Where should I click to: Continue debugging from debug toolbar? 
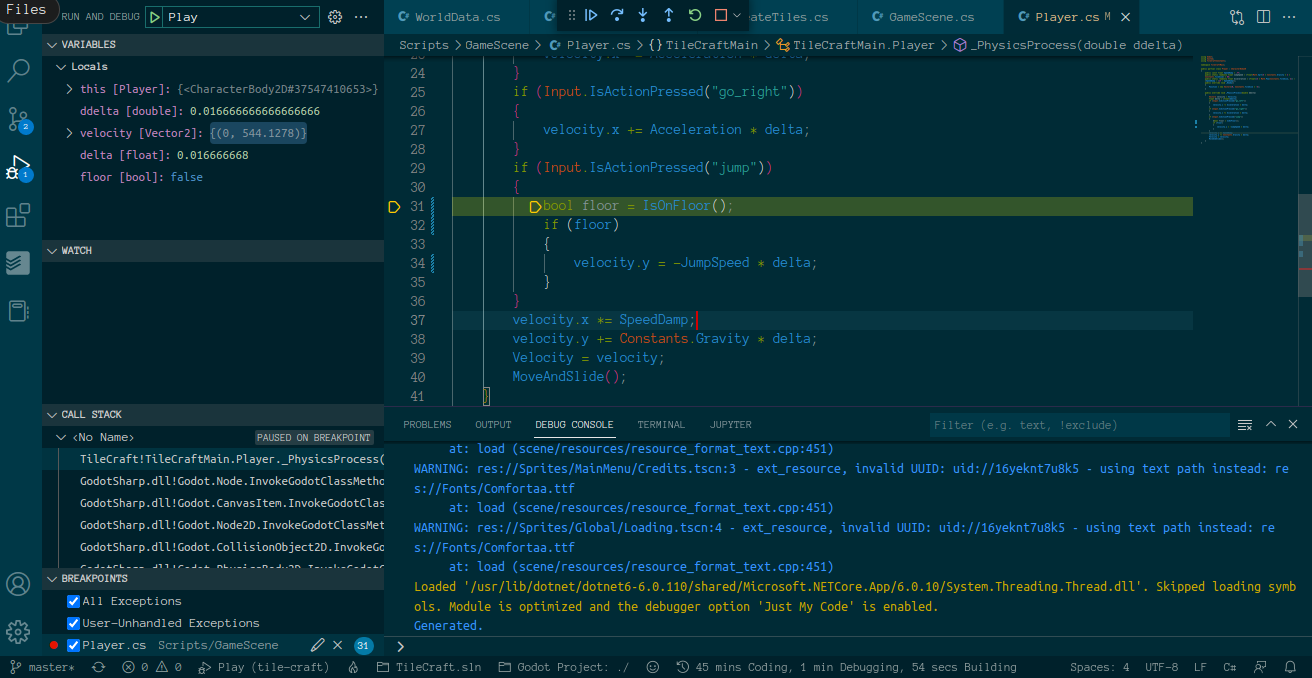pyautogui.click(x=591, y=15)
